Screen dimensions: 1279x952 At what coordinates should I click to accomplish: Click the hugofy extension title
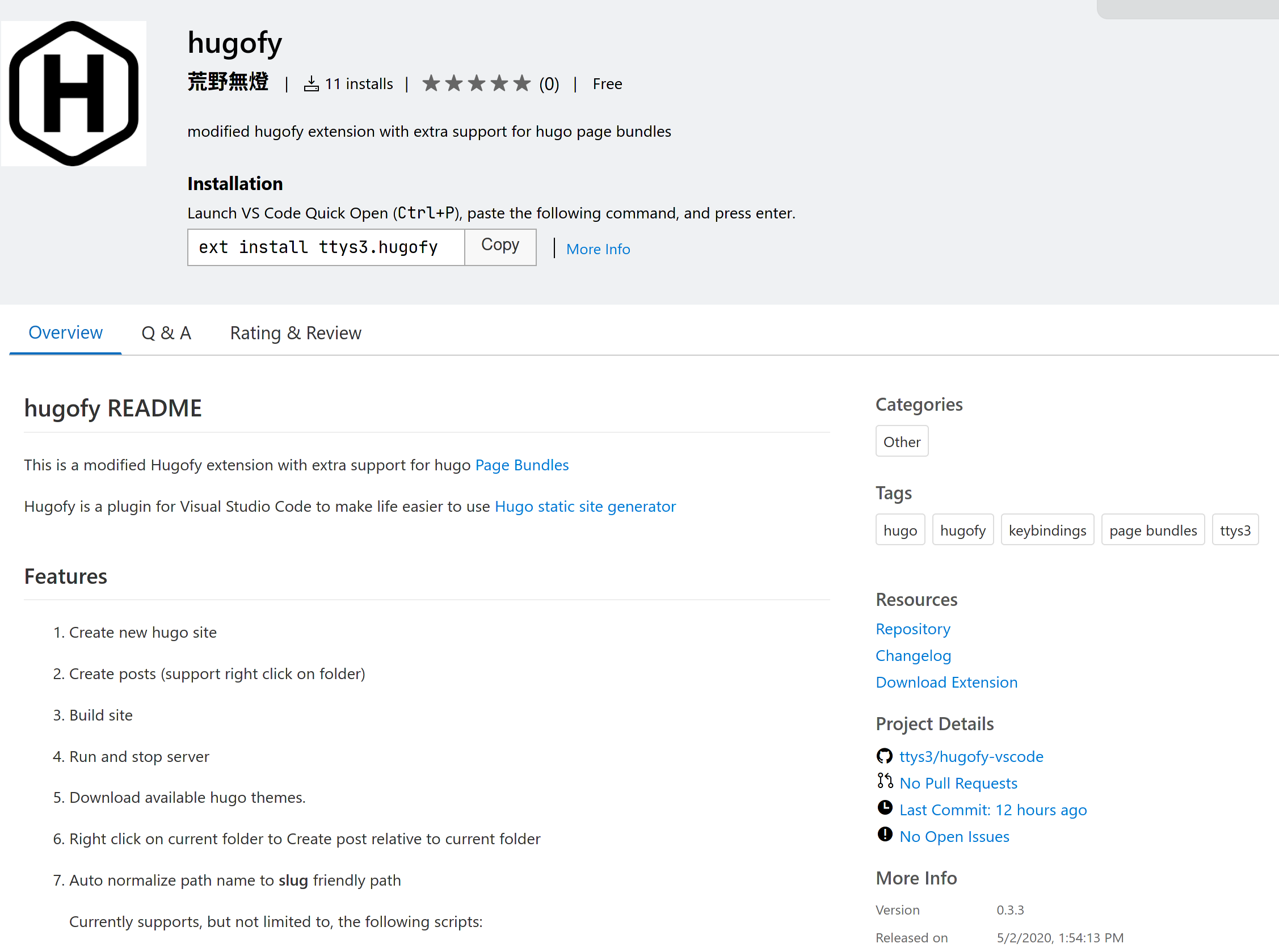[x=234, y=43]
